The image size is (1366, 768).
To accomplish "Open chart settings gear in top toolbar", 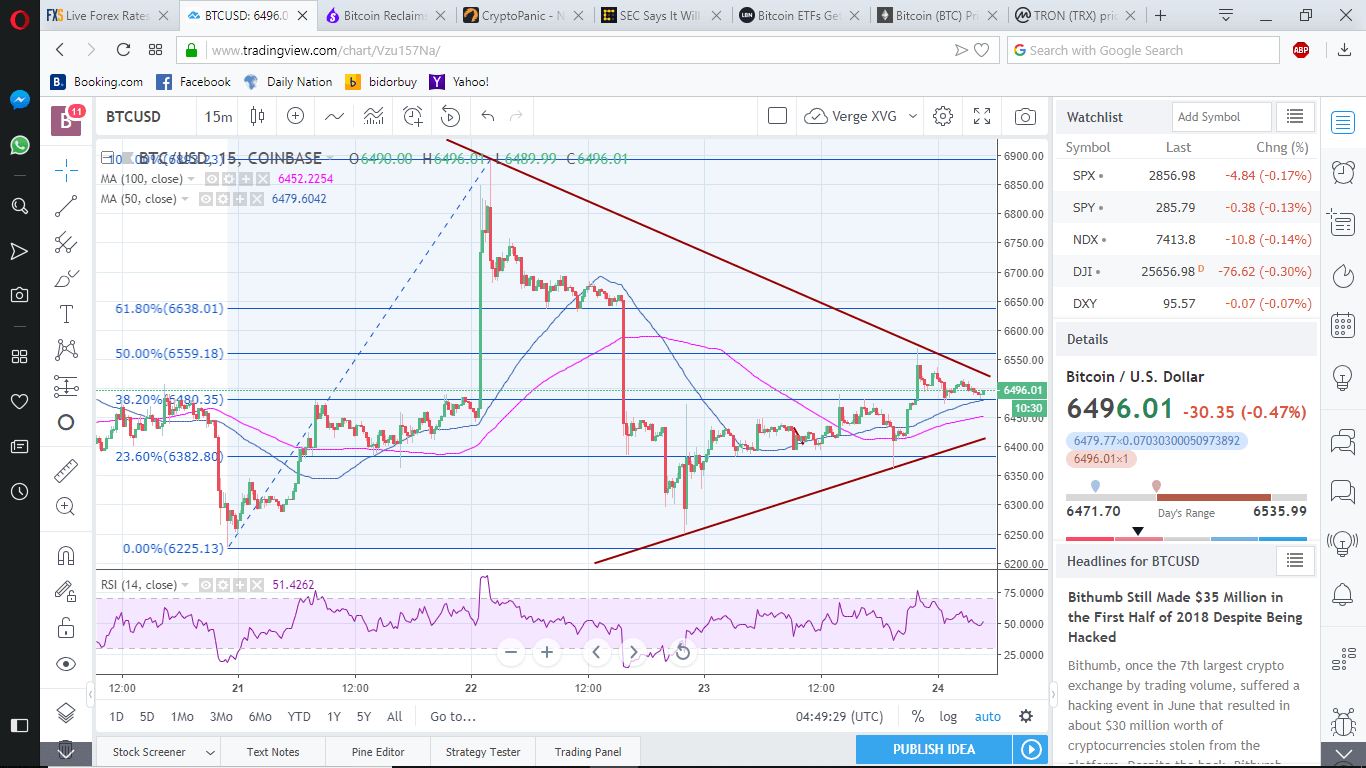I will pyautogui.click(x=942, y=117).
